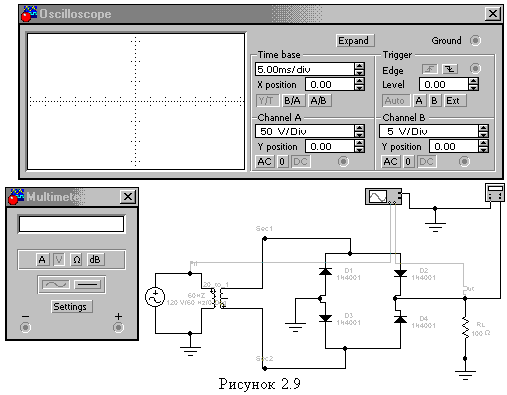The image size is (507, 395).
Task: Select diode D1 1N4001
Action: coord(325,272)
